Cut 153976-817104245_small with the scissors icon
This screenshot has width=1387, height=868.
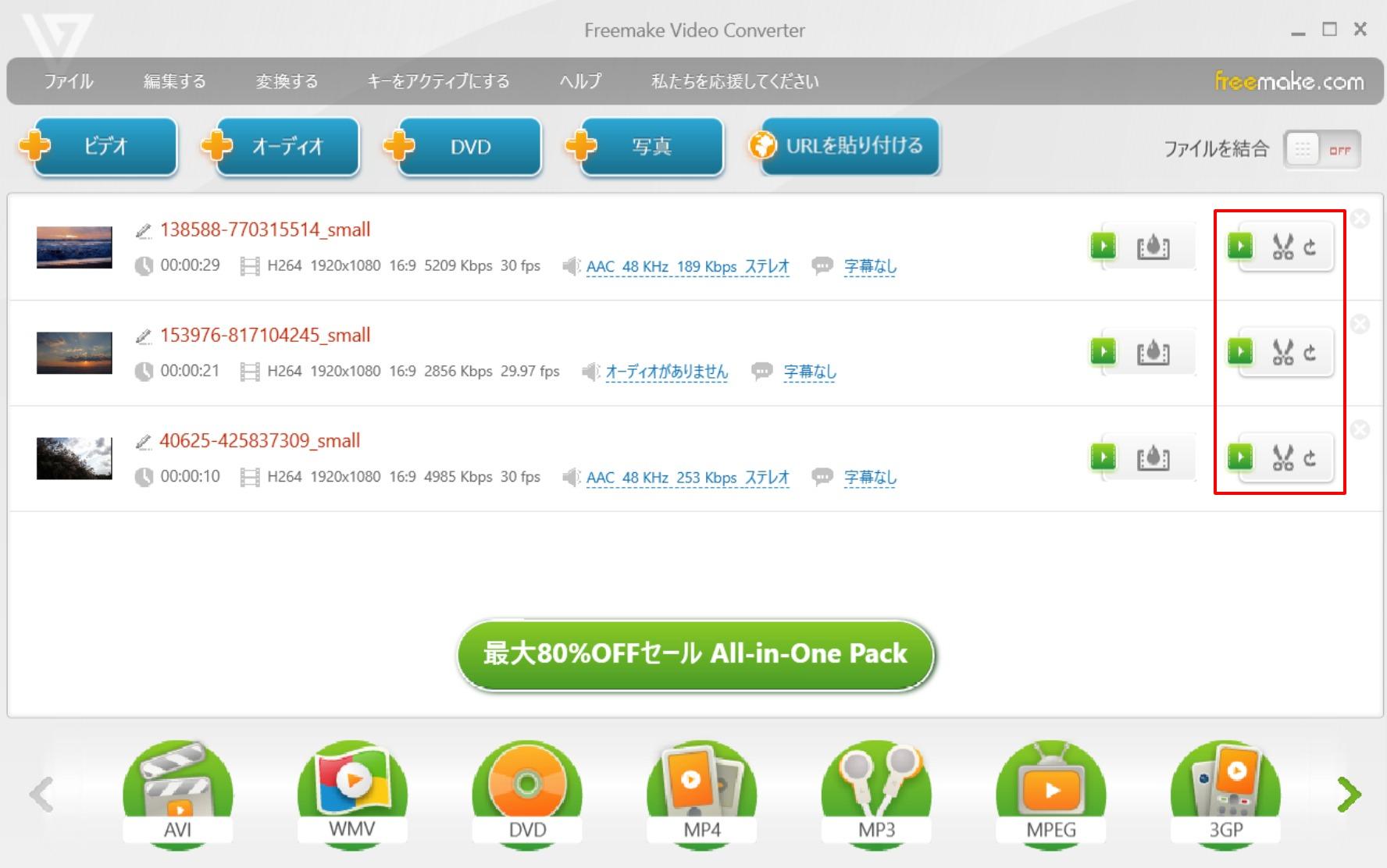[x=1282, y=353]
